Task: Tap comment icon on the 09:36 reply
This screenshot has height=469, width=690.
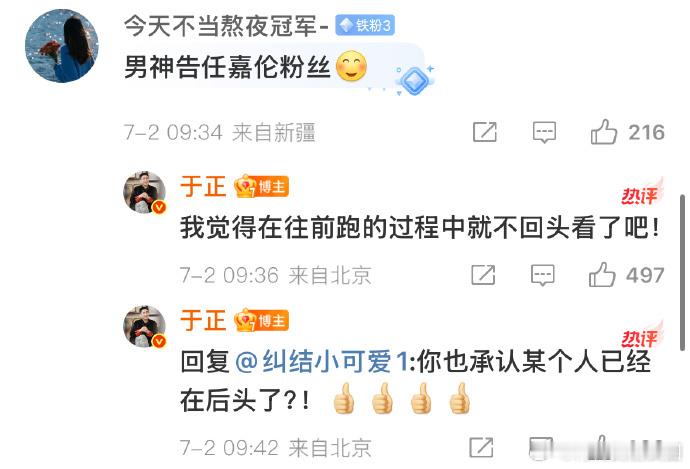Action: tap(543, 275)
